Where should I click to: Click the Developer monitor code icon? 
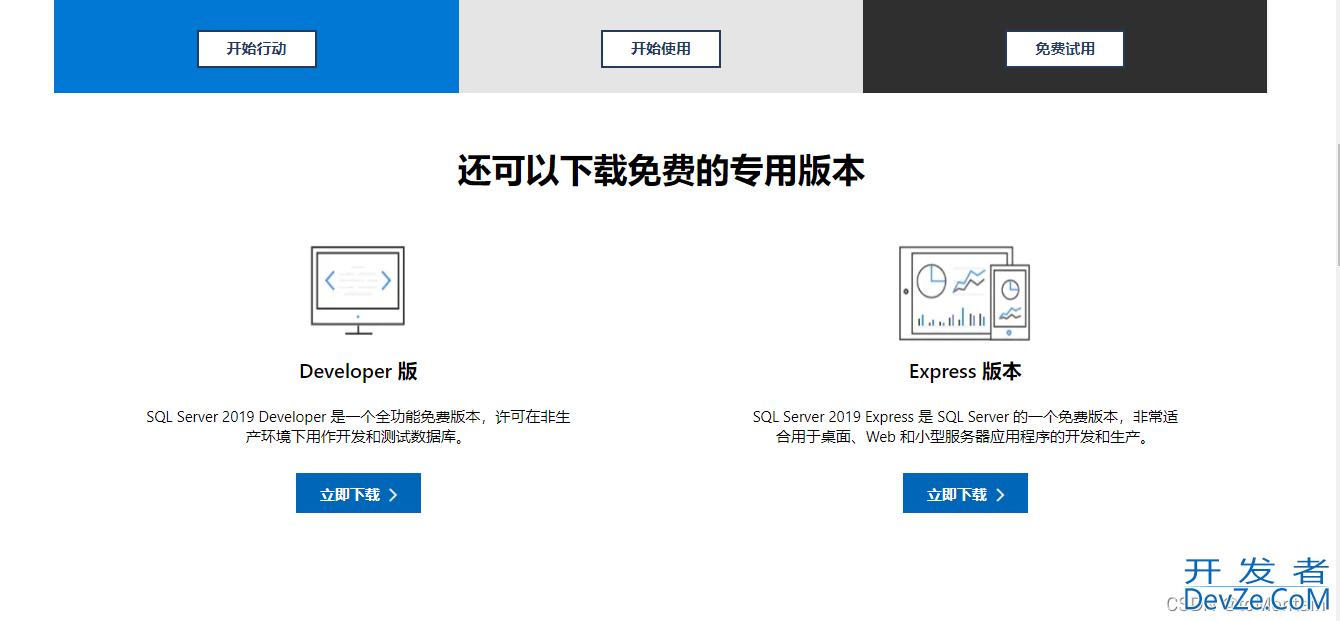click(358, 291)
